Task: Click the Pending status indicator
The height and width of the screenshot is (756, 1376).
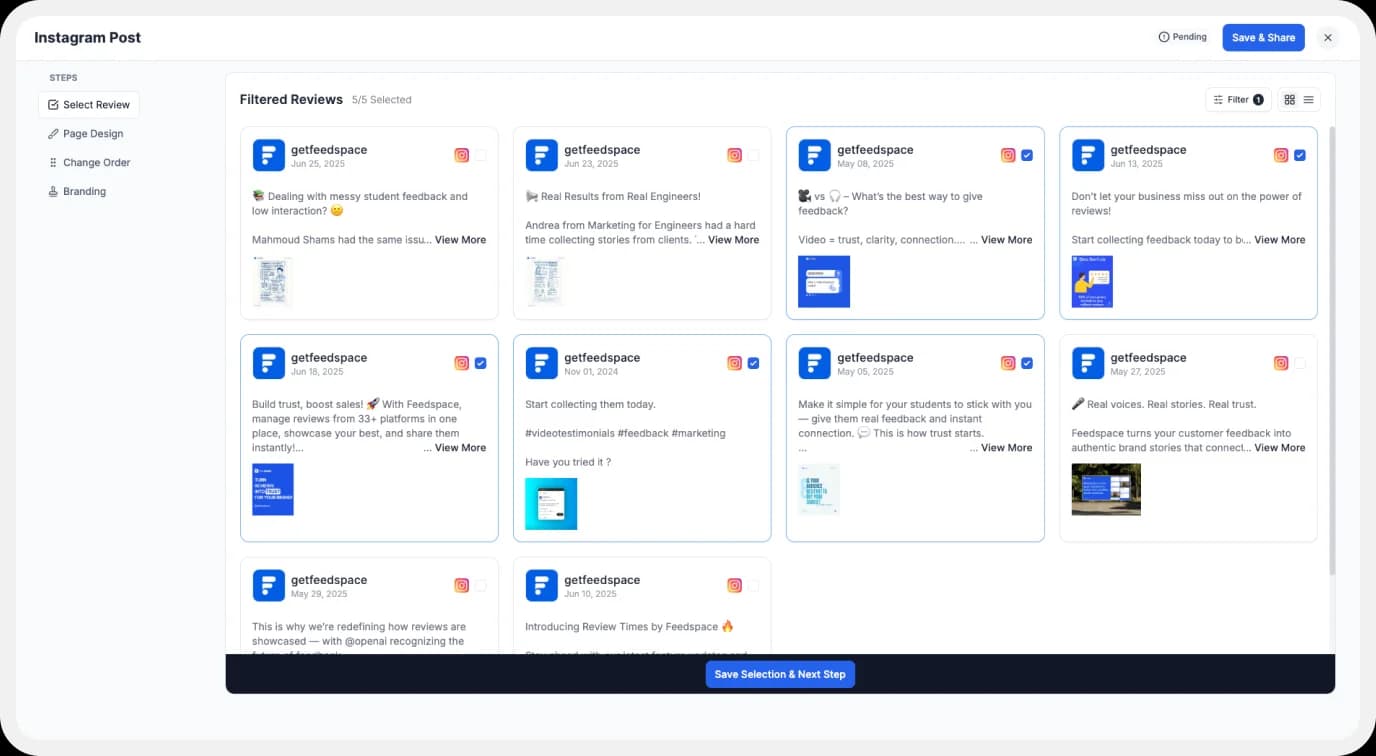Action: (1182, 37)
